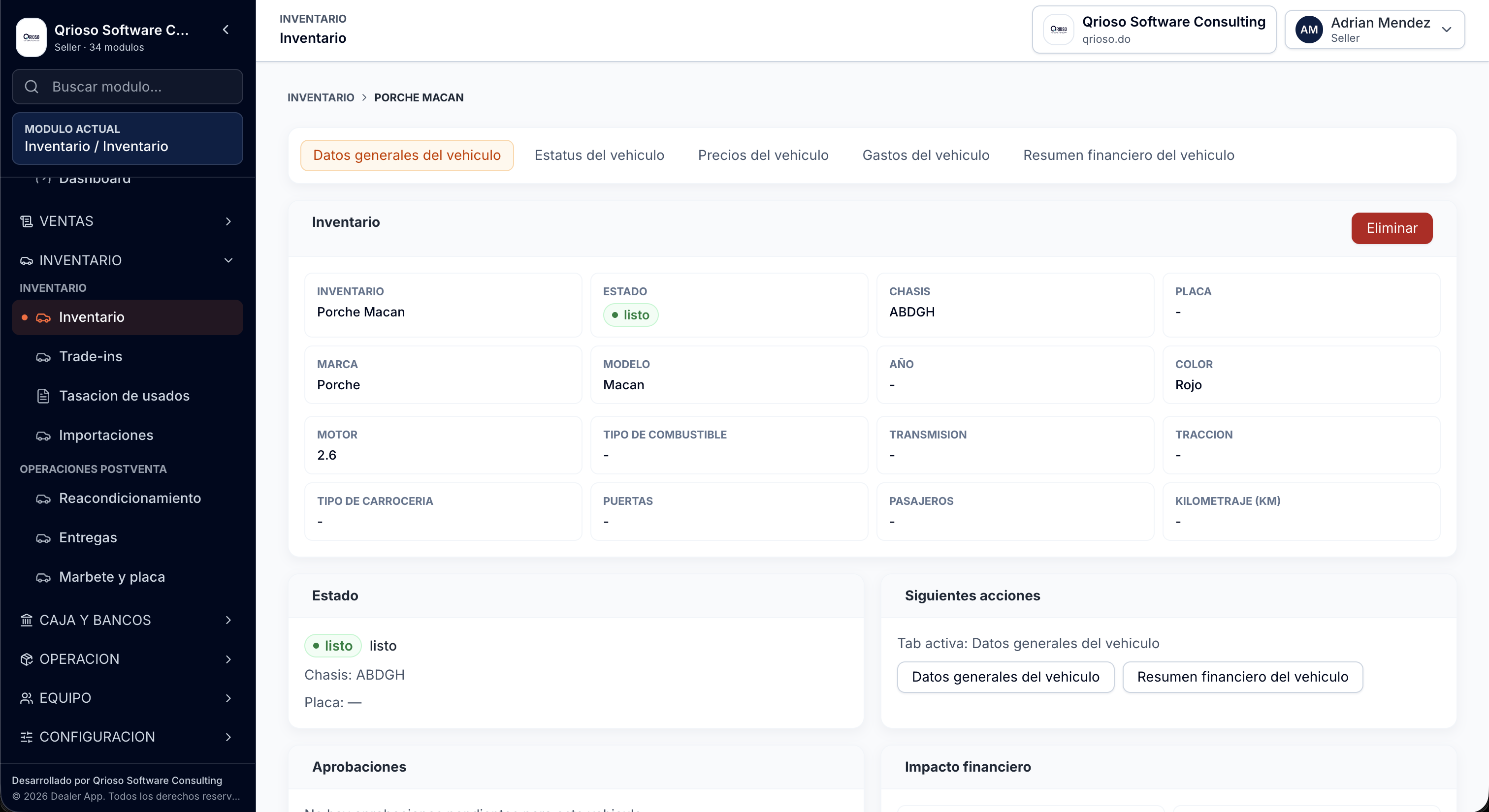Click the CONFIGURACION sliders icon
This screenshot has height=812, width=1489.
point(27,737)
